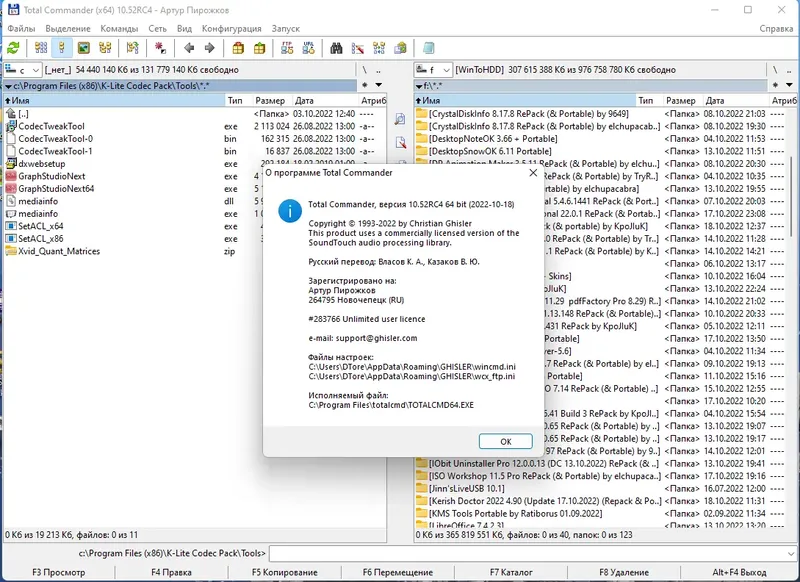Click the green Reread source refresh icon
This screenshot has width=800, height=582.
(x=13, y=48)
